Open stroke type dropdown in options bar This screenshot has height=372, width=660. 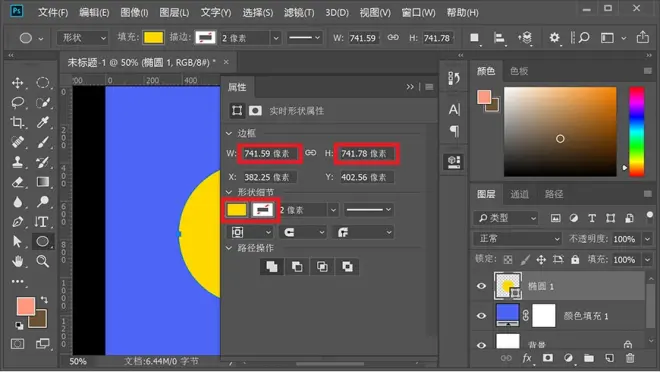tap(305, 38)
